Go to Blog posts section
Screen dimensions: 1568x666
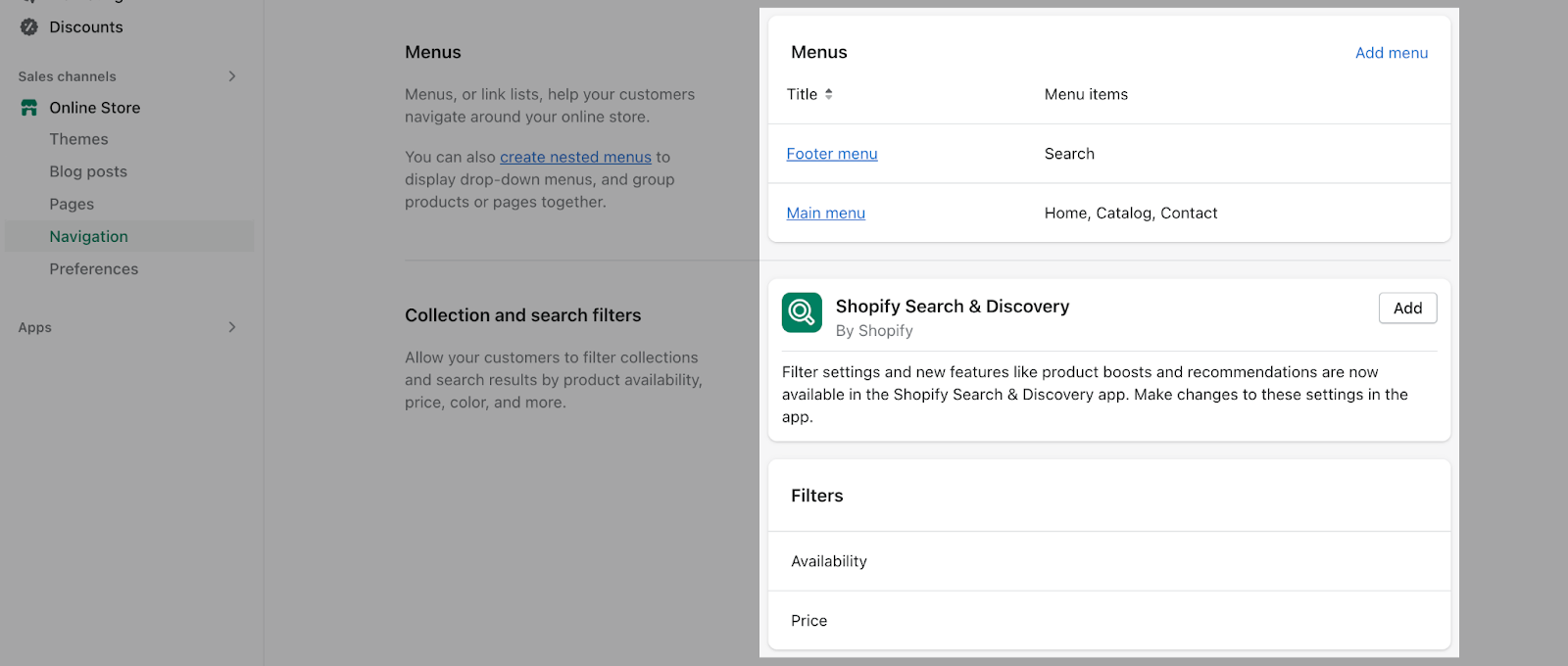(88, 171)
